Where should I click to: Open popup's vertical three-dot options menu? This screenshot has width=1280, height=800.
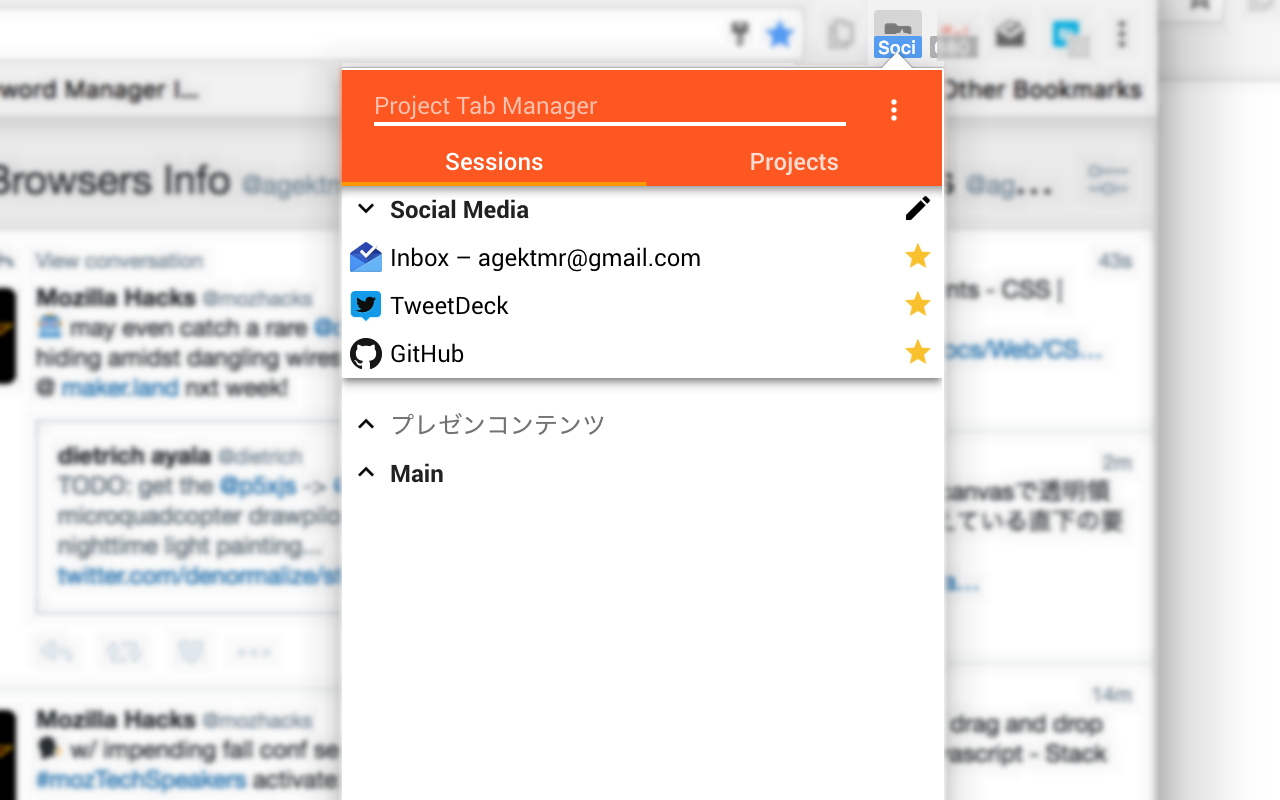pyautogui.click(x=894, y=110)
